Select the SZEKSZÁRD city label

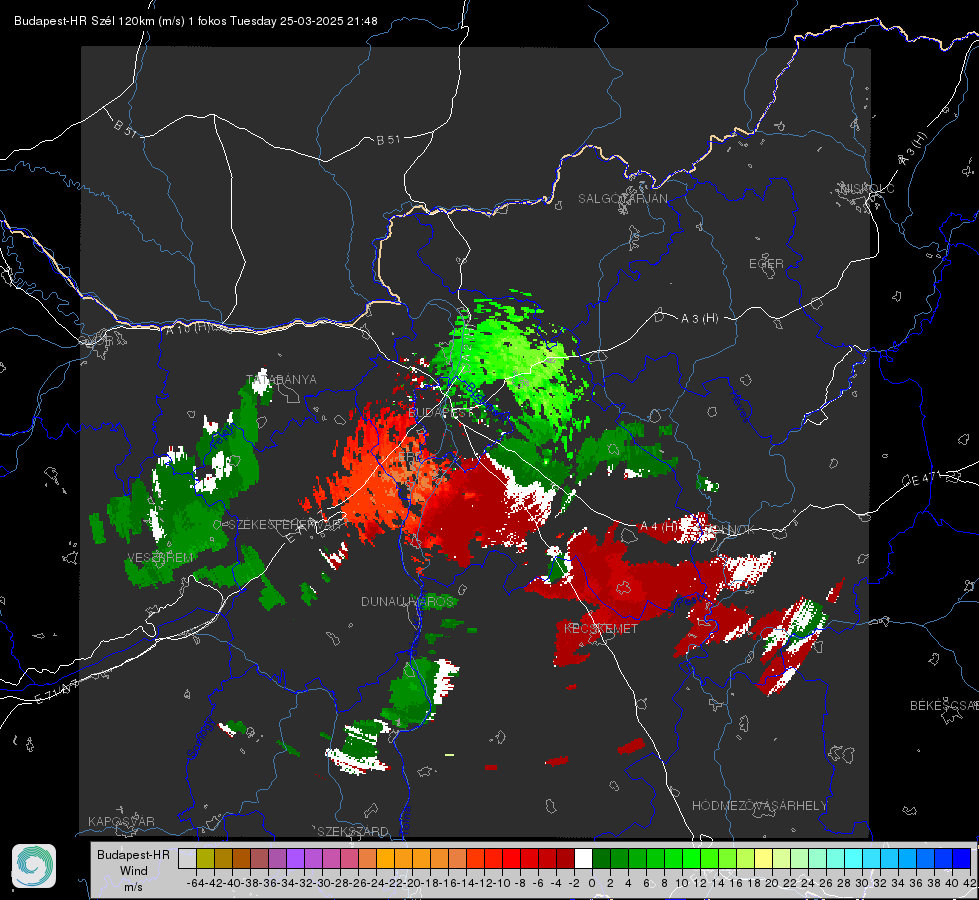(353, 831)
